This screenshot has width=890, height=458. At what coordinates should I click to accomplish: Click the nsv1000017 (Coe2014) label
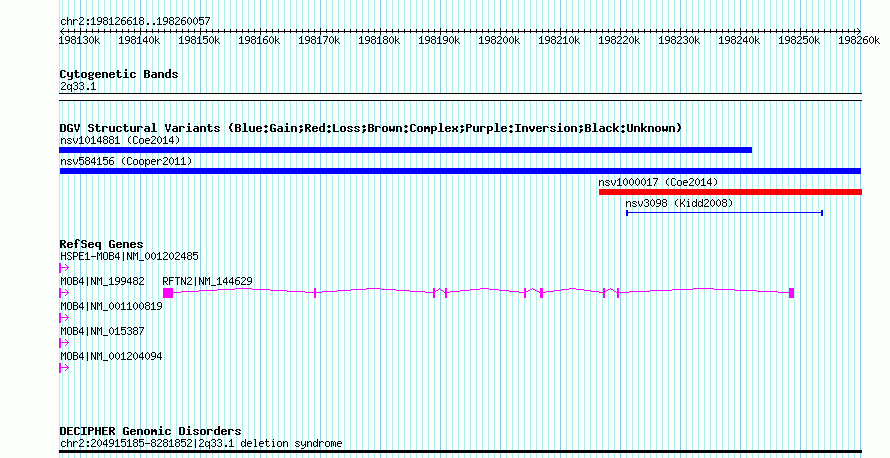coord(658,182)
